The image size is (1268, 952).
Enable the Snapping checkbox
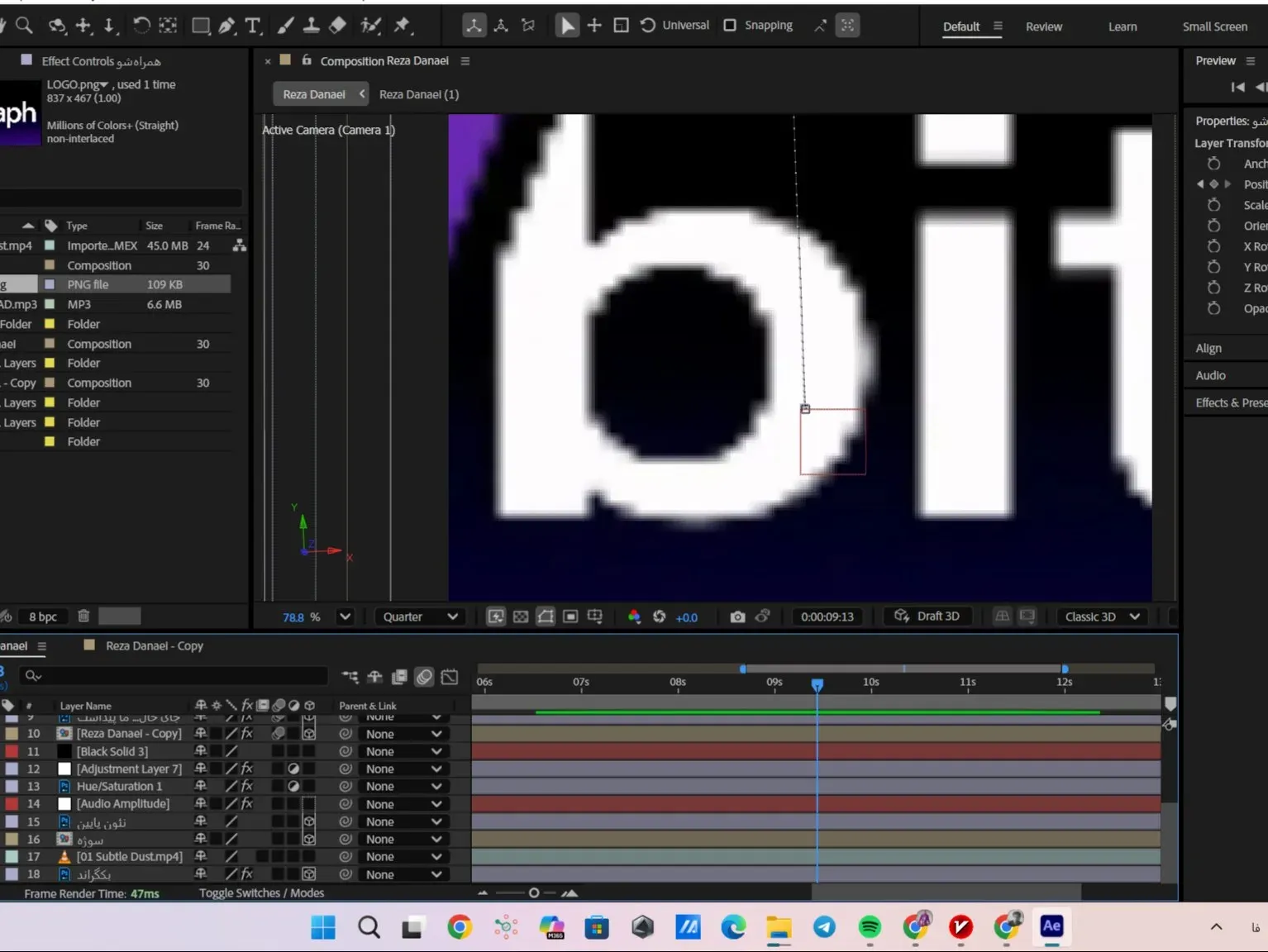(x=730, y=26)
